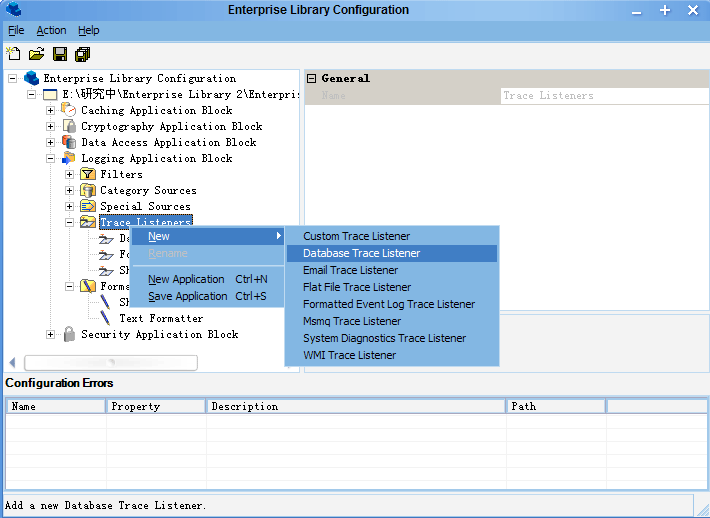Screen dimensions: 710x518
Task: Expand the Caching Application Block node
Action: click(50, 110)
